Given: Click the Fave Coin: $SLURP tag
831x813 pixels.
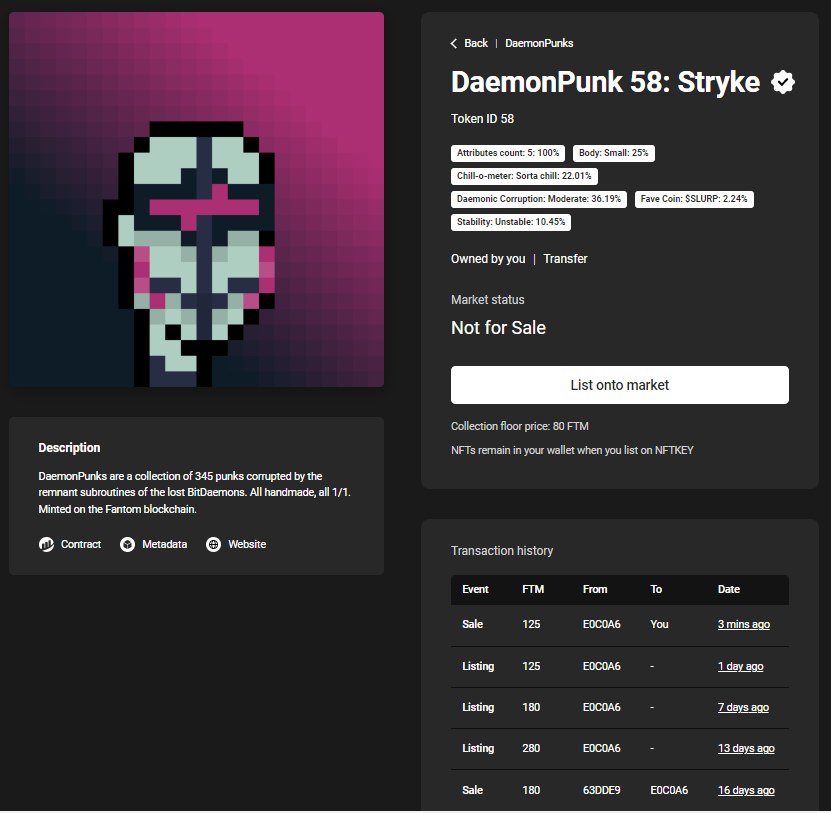Looking at the screenshot, I should (x=694, y=199).
